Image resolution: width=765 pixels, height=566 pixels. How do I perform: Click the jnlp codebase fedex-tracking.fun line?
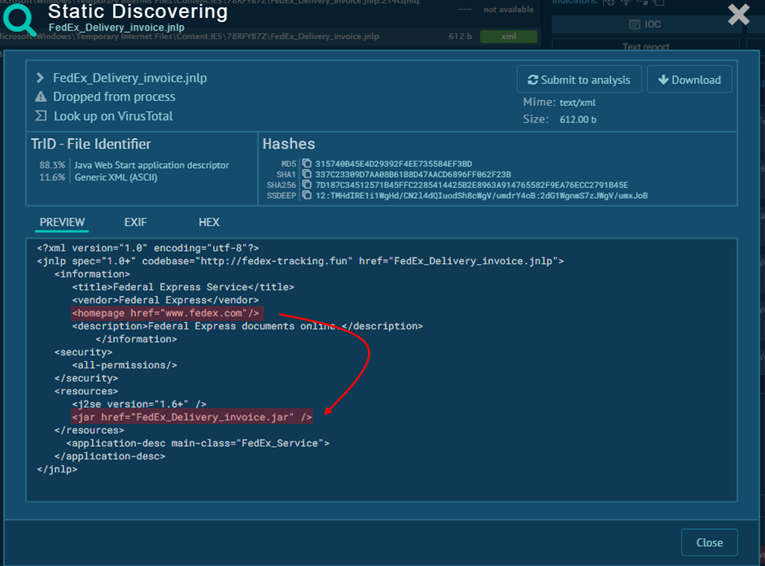[x=300, y=261]
